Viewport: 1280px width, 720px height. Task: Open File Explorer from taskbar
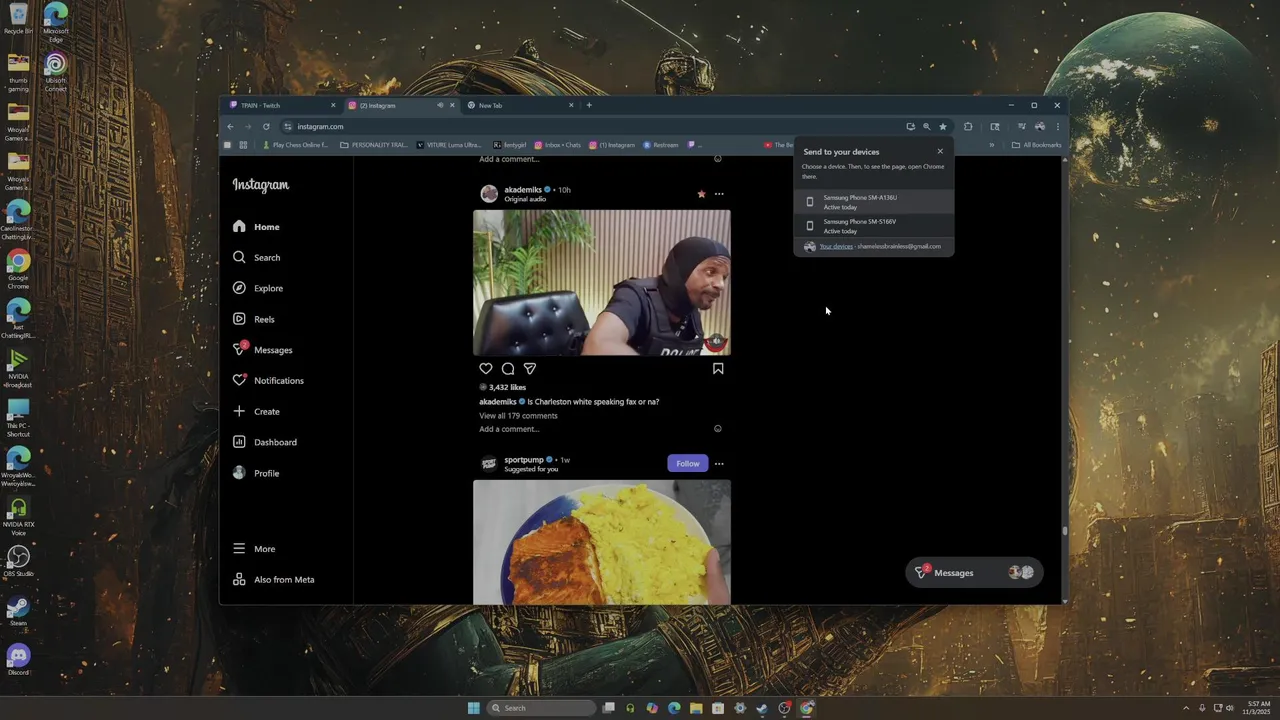[x=696, y=708]
